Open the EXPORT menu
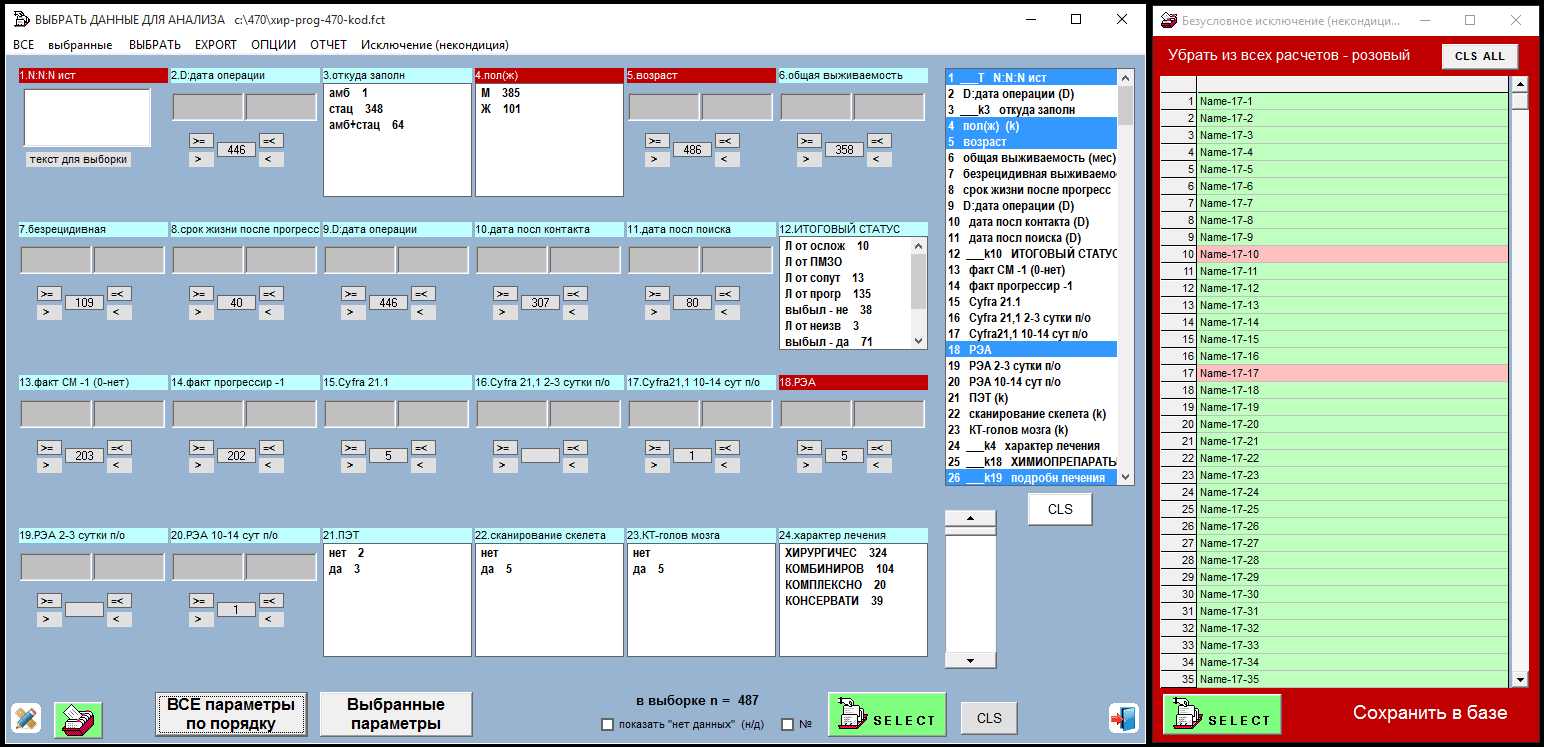1544x747 pixels. pos(215,45)
